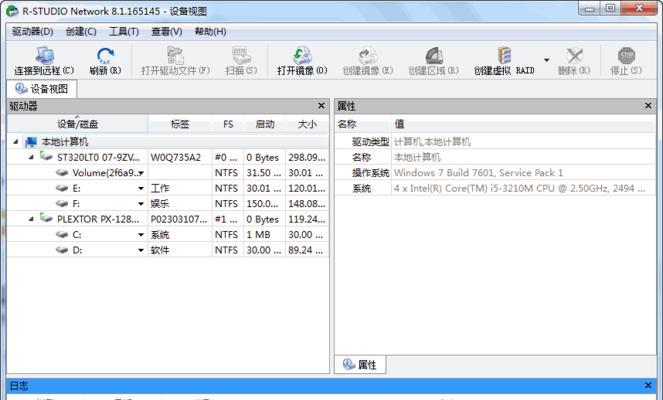Click Windows 7 Build 7601 property value
The height and width of the screenshot is (400, 663).
[478, 173]
